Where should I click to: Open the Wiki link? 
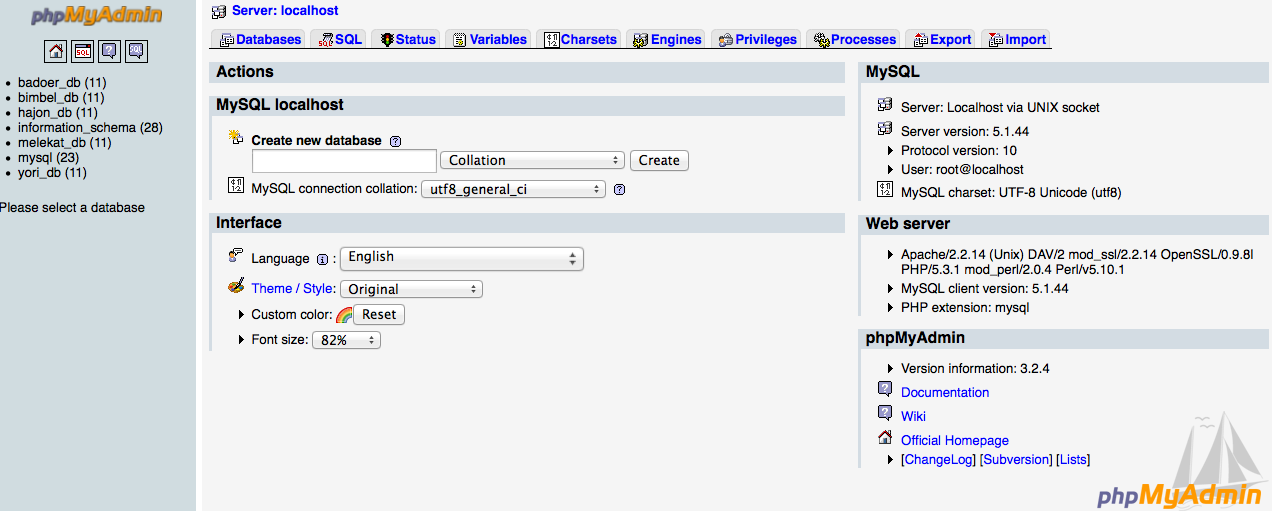pyautogui.click(x=913, y=416)
